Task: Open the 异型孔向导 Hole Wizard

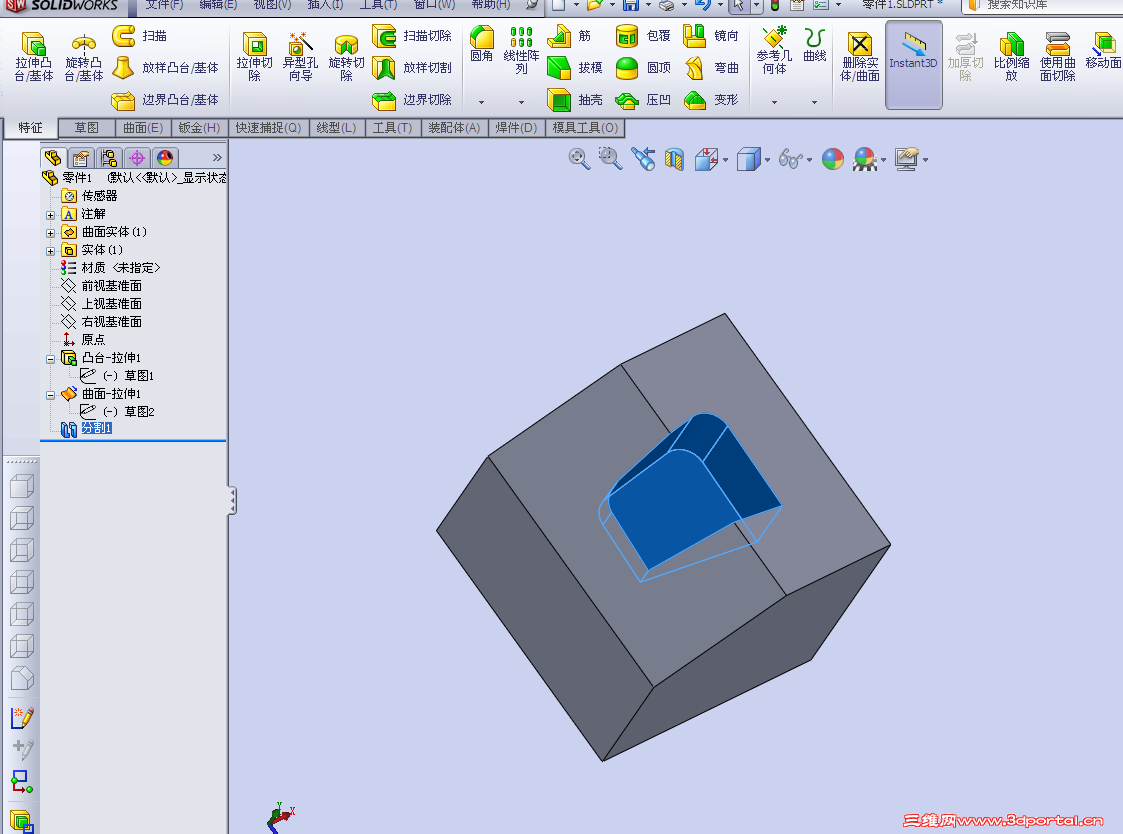Action: pos(299,55)
